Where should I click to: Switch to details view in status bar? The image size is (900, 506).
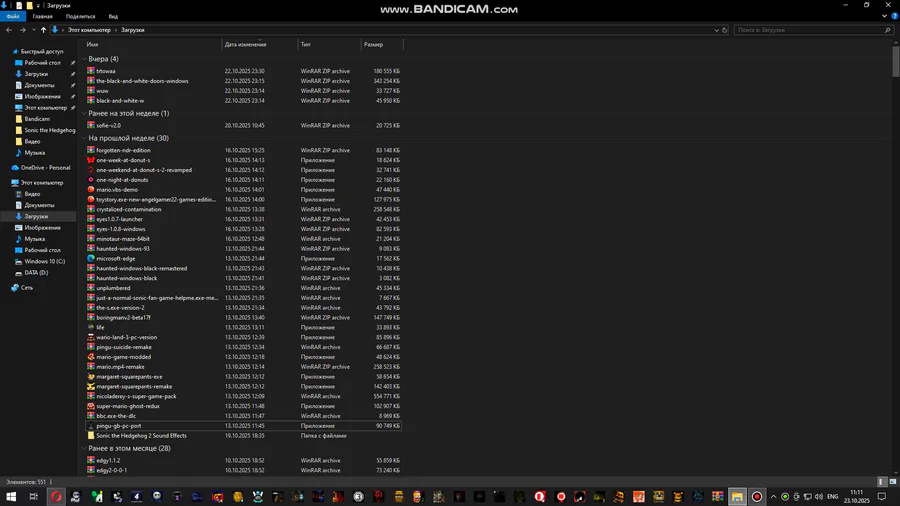pos(882,482)
